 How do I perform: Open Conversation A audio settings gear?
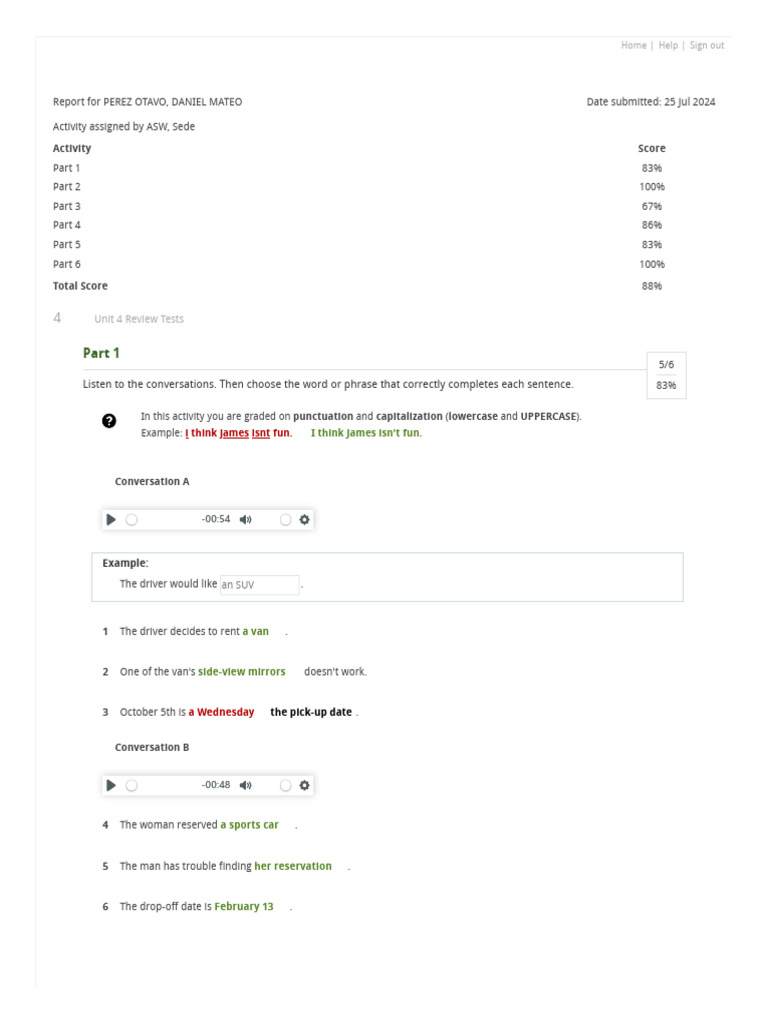305,520
